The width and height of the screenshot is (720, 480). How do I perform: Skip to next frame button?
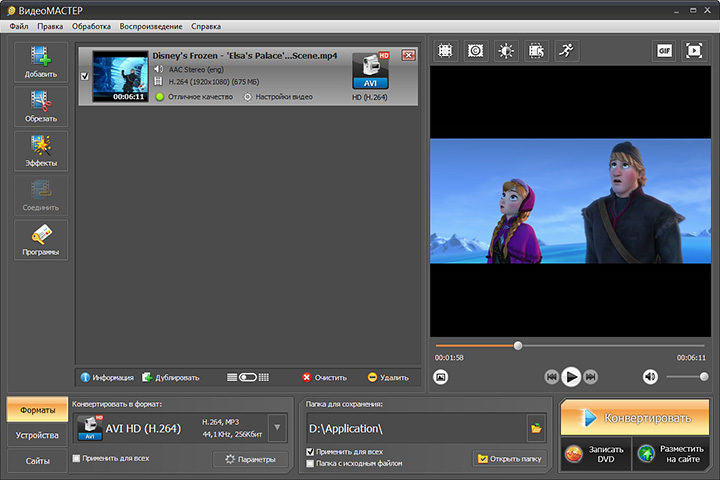click(591, 377)
